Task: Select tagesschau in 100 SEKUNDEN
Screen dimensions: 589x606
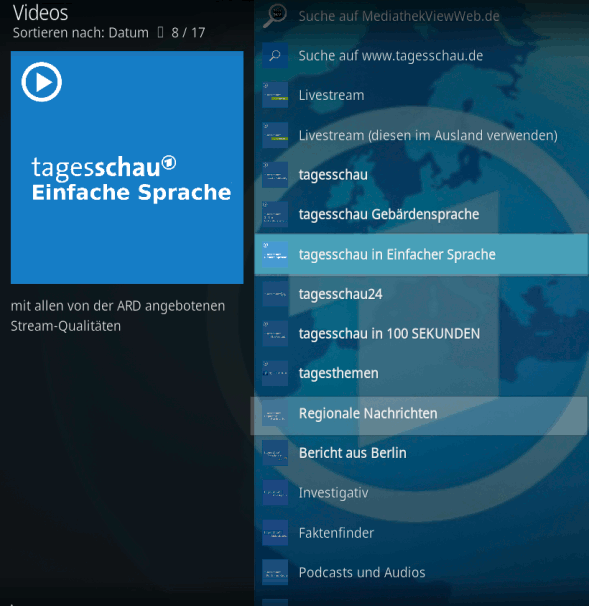Action: pos(421,334)
